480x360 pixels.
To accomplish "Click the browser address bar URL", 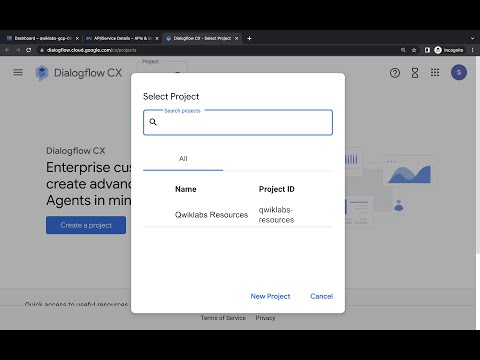I will click(x=92, y=50).
